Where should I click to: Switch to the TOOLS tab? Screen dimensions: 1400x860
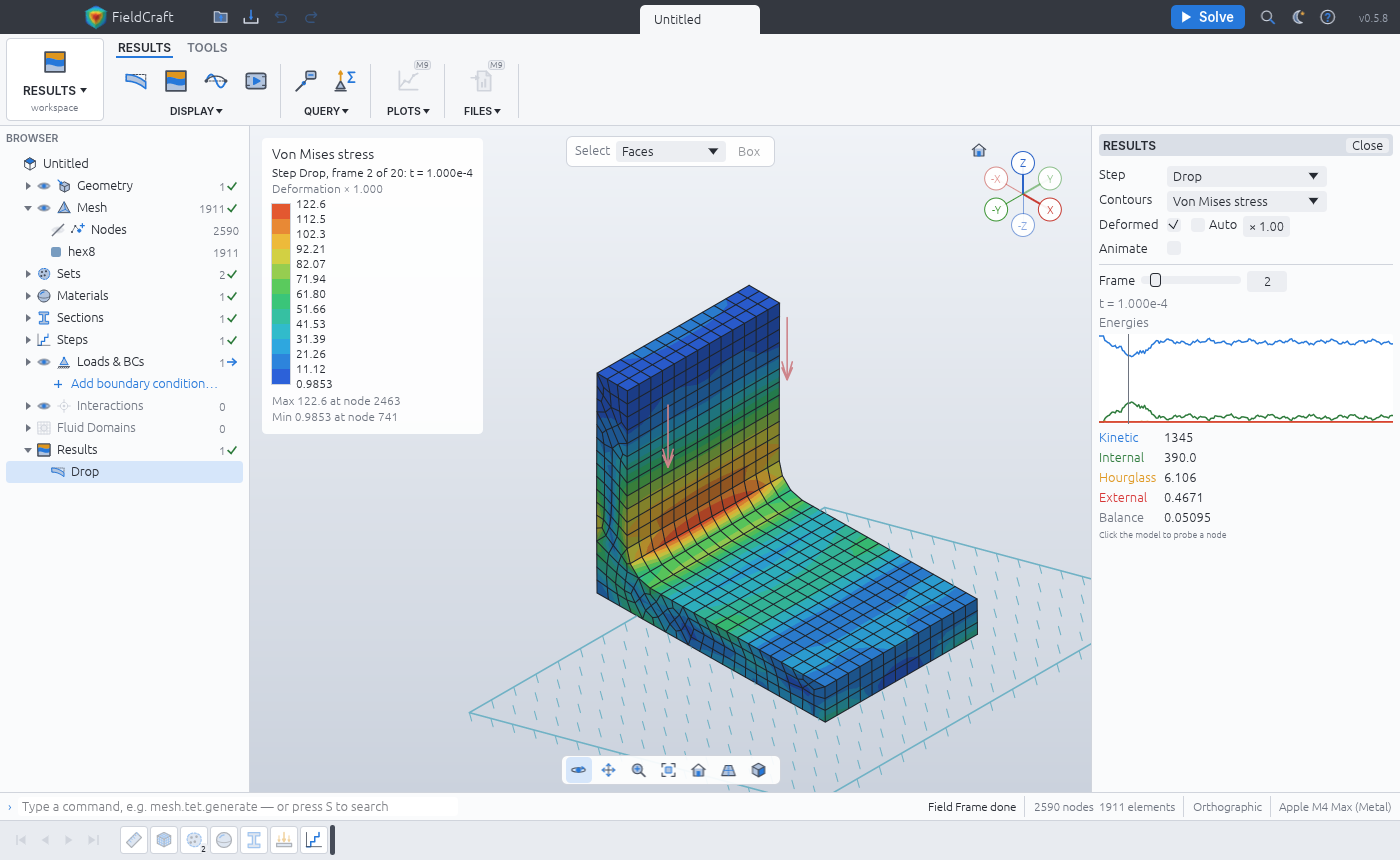click(x=207, y=48)
